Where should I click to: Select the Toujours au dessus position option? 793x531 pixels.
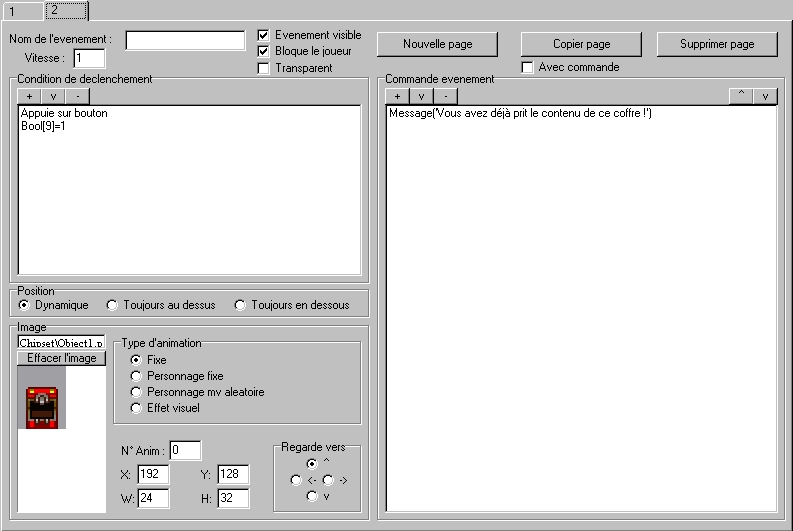coord(113,305)
